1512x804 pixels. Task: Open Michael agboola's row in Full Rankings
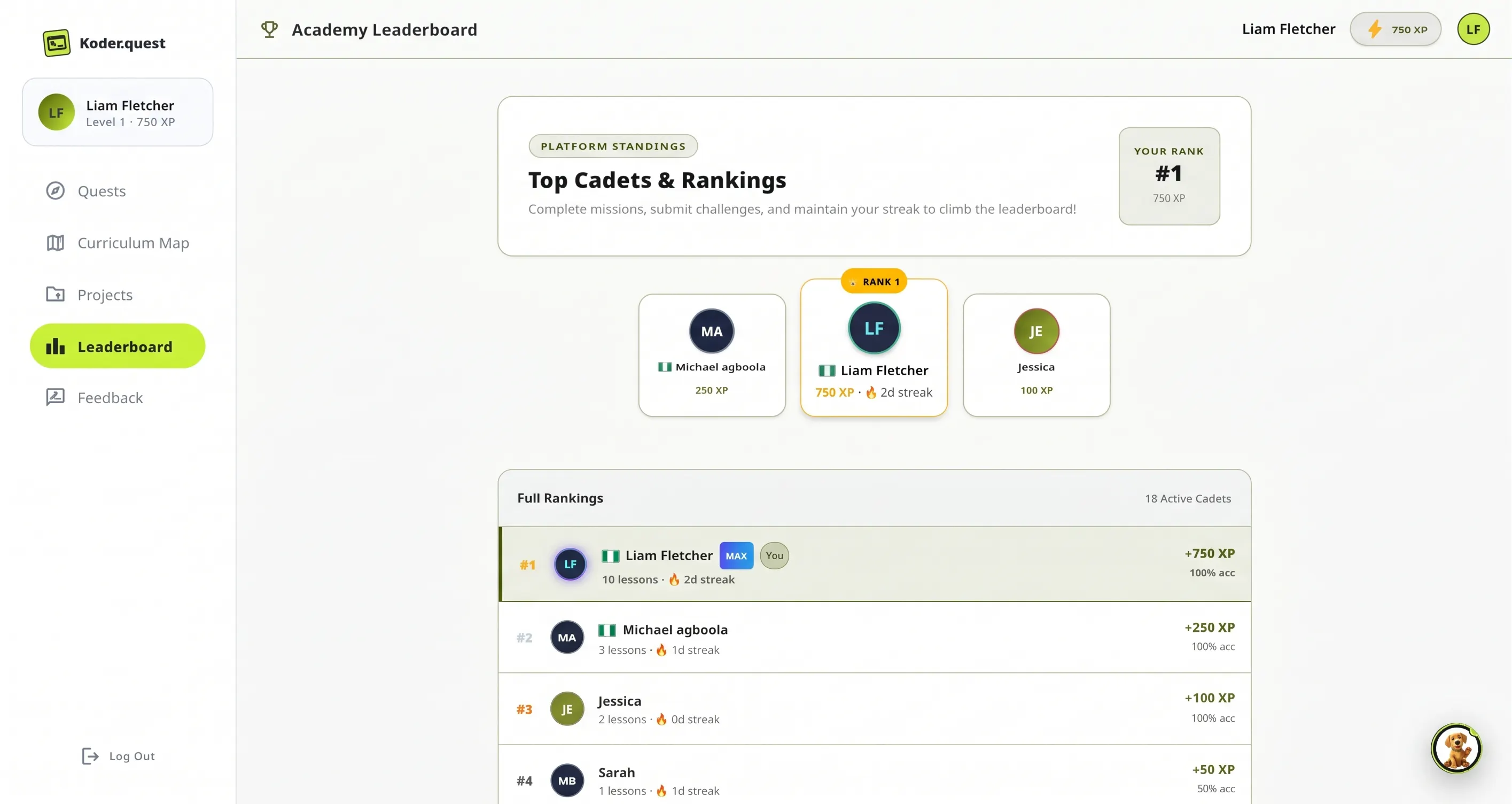click(875, 637)
